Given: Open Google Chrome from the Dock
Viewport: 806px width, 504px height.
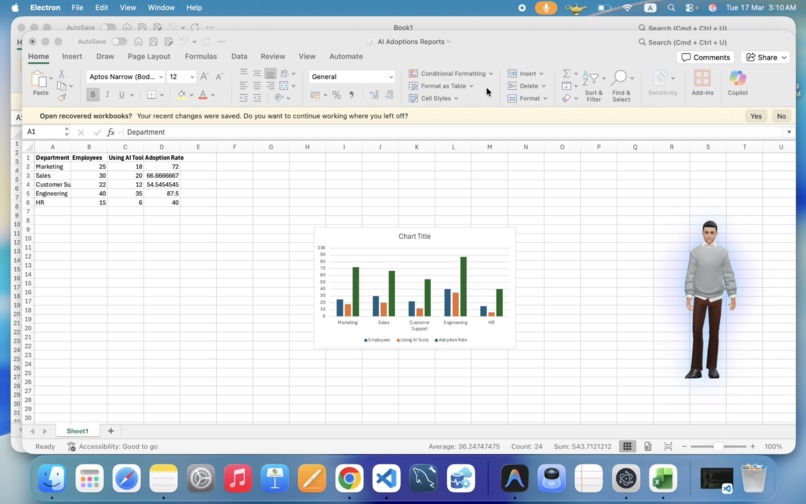Looking at the screenshot, I should pyautogui.click(x=349, y=479).
